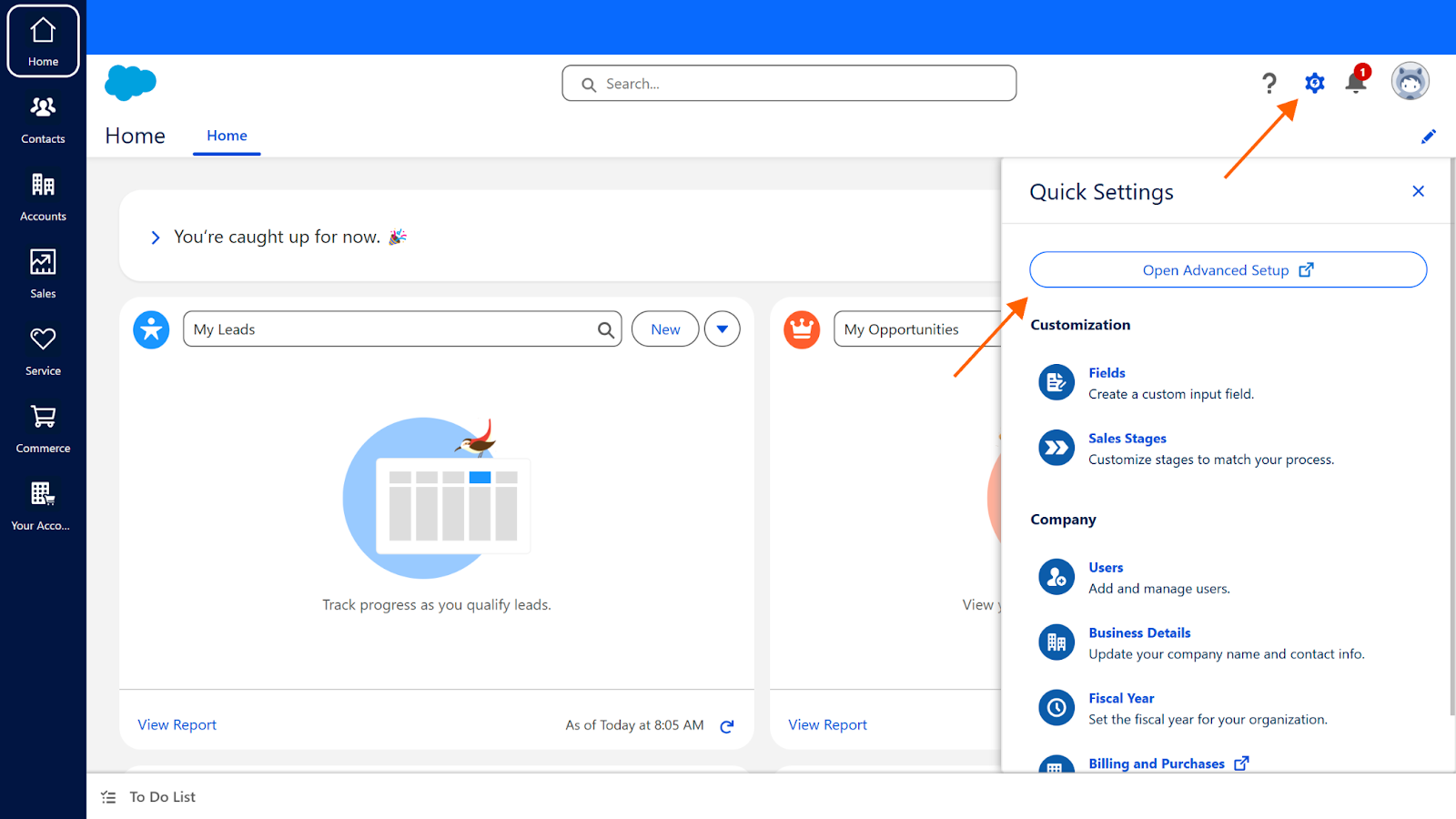
Task: Refresh the My Leads report
Action: click(x=727, y=726)
